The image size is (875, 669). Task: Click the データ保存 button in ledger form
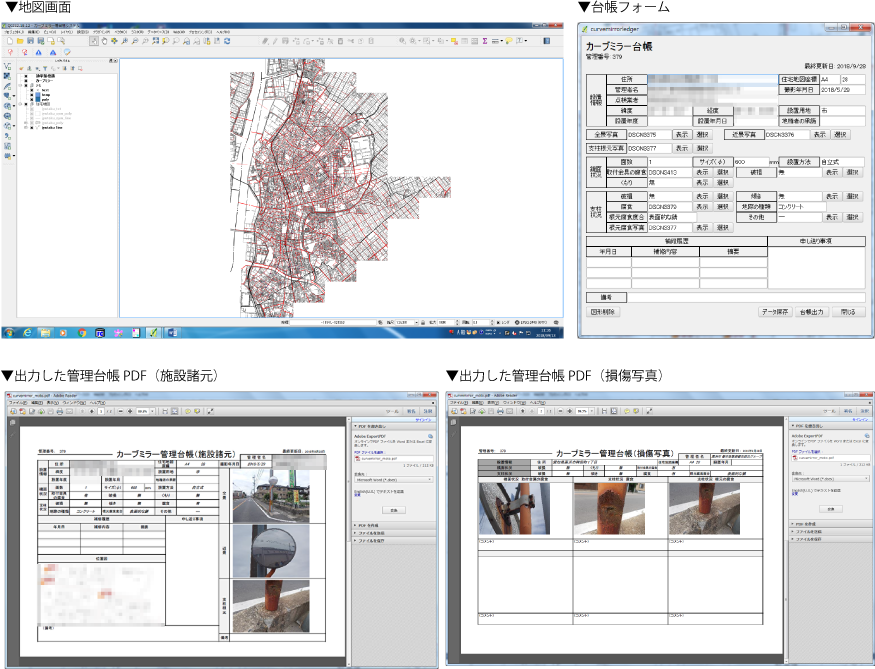tap(776, 311)
